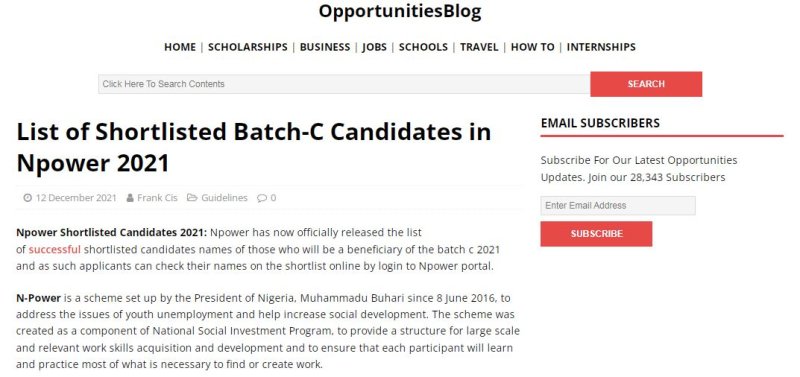Open the BUSINESS menu item
This screenshot has height=377, width=800.
(x=325, y=47)
